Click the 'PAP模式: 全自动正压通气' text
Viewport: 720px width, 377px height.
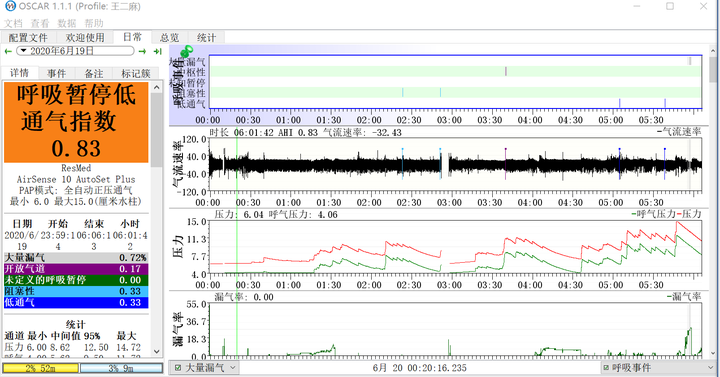point(76,190)
